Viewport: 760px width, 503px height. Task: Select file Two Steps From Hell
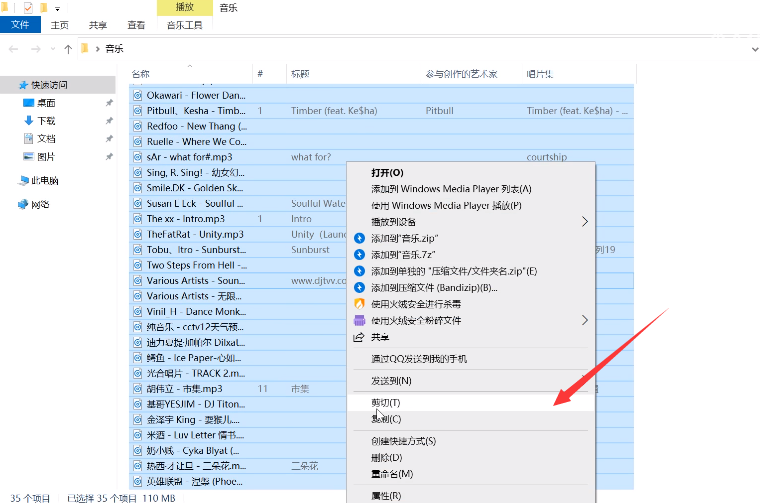pyautogui.click(x=197, y=266)
